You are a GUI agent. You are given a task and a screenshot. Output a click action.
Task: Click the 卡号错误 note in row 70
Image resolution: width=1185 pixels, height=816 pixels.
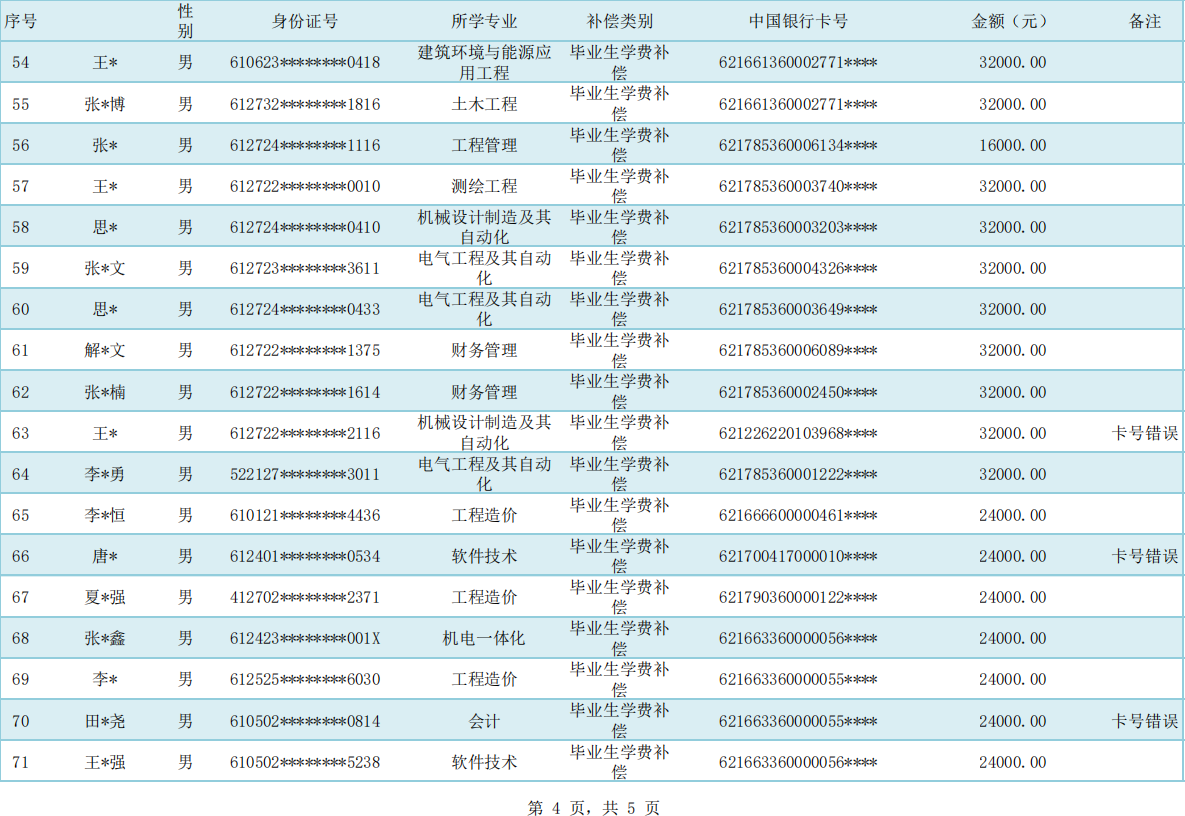1145,721
